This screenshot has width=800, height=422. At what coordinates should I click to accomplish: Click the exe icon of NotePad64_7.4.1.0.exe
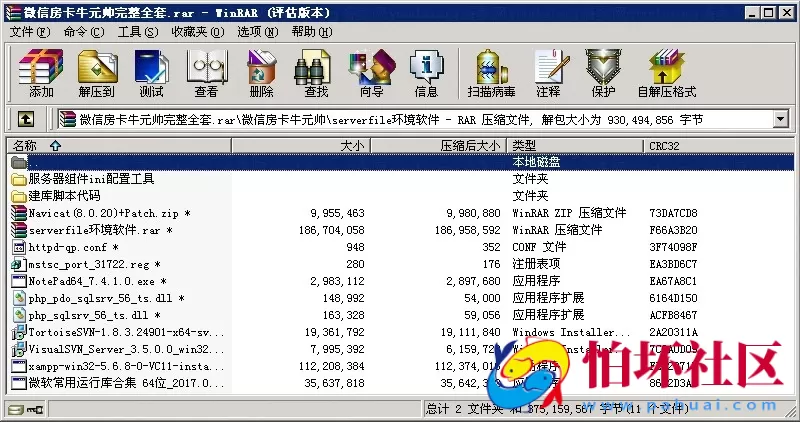click(x=19, y=281)
